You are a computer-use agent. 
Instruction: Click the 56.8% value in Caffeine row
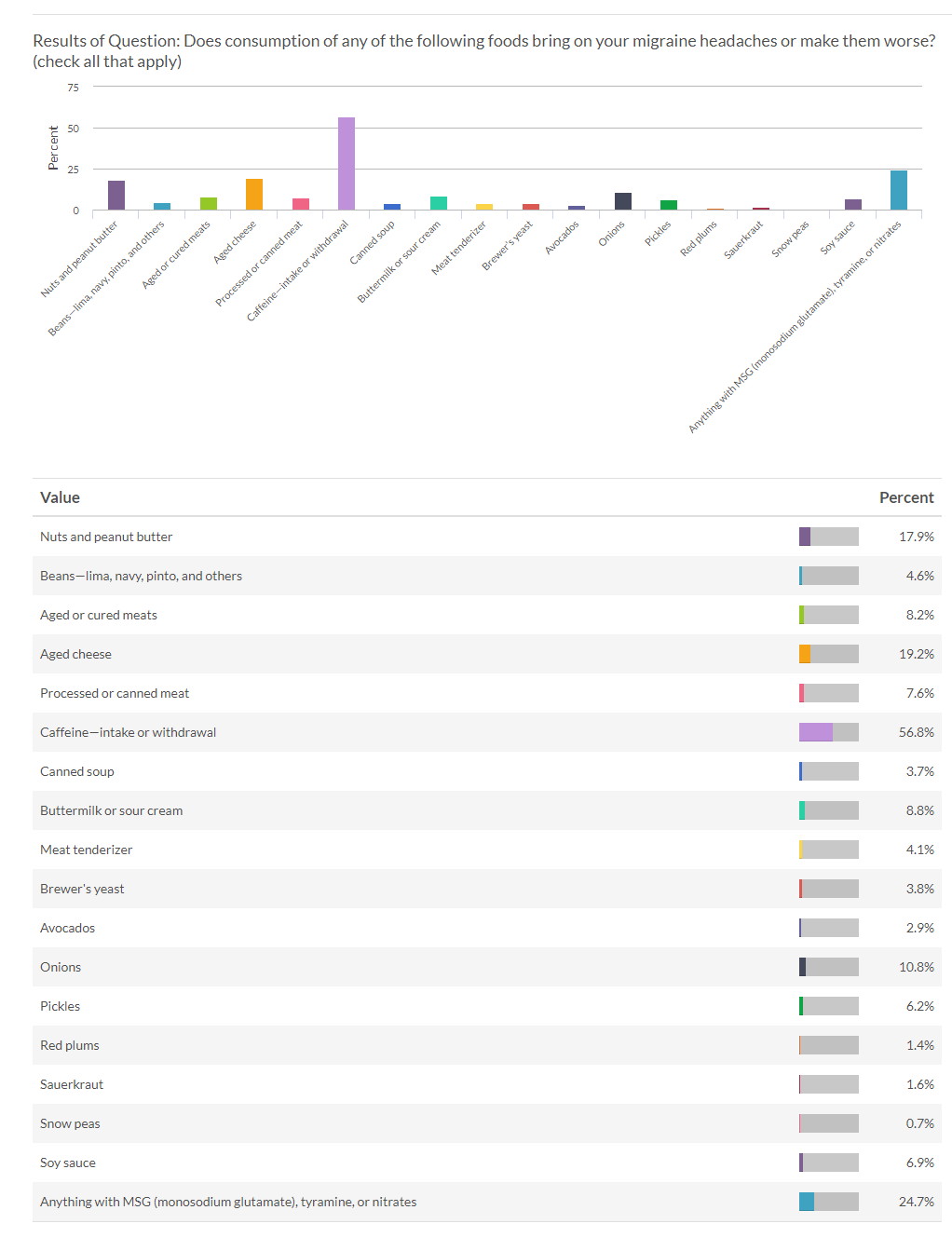click(916, 732)
